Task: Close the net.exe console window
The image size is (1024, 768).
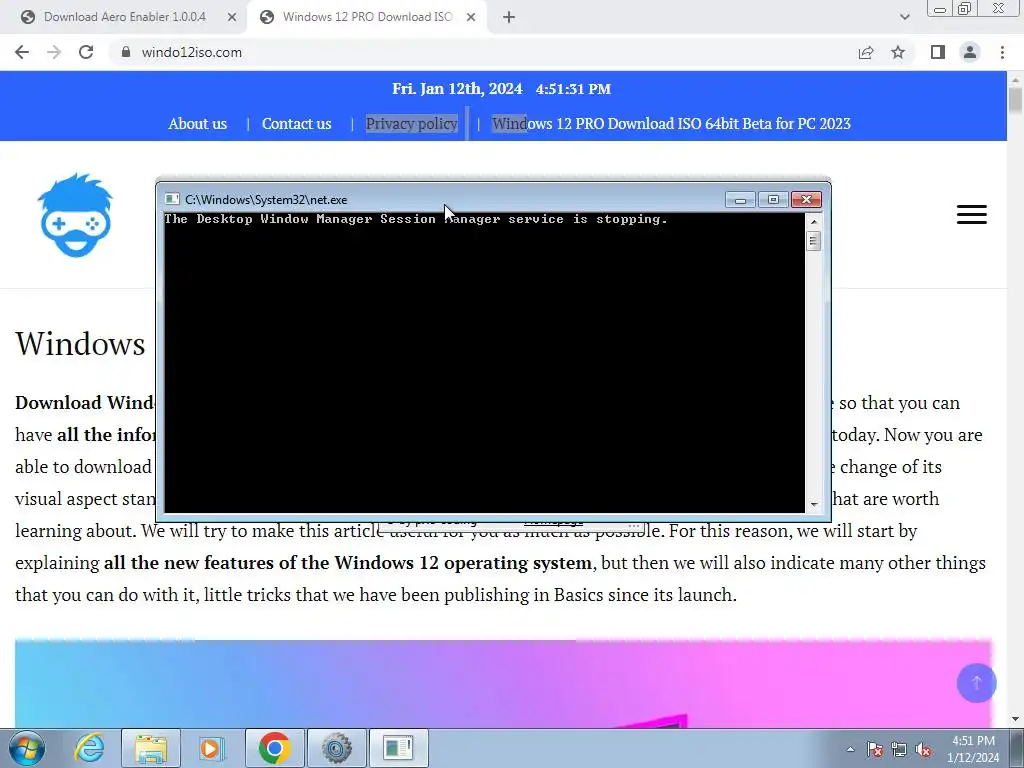Action: 807,199
